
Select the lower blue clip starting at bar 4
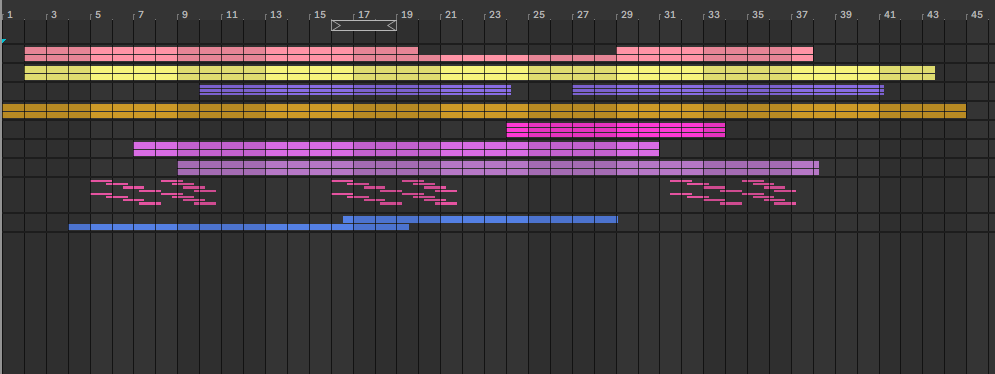pos(239,227)
